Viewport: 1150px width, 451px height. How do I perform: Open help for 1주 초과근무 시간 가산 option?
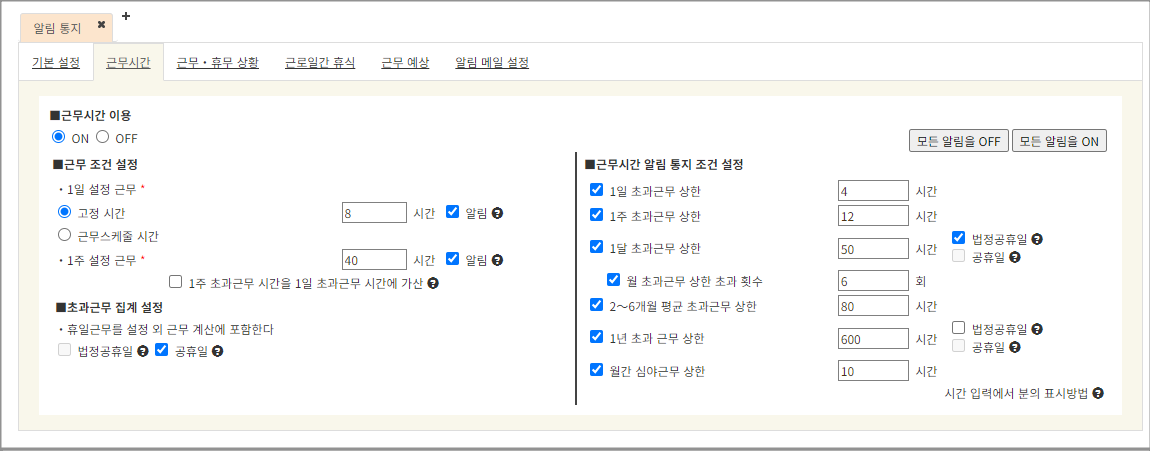(x=433, y=283)
